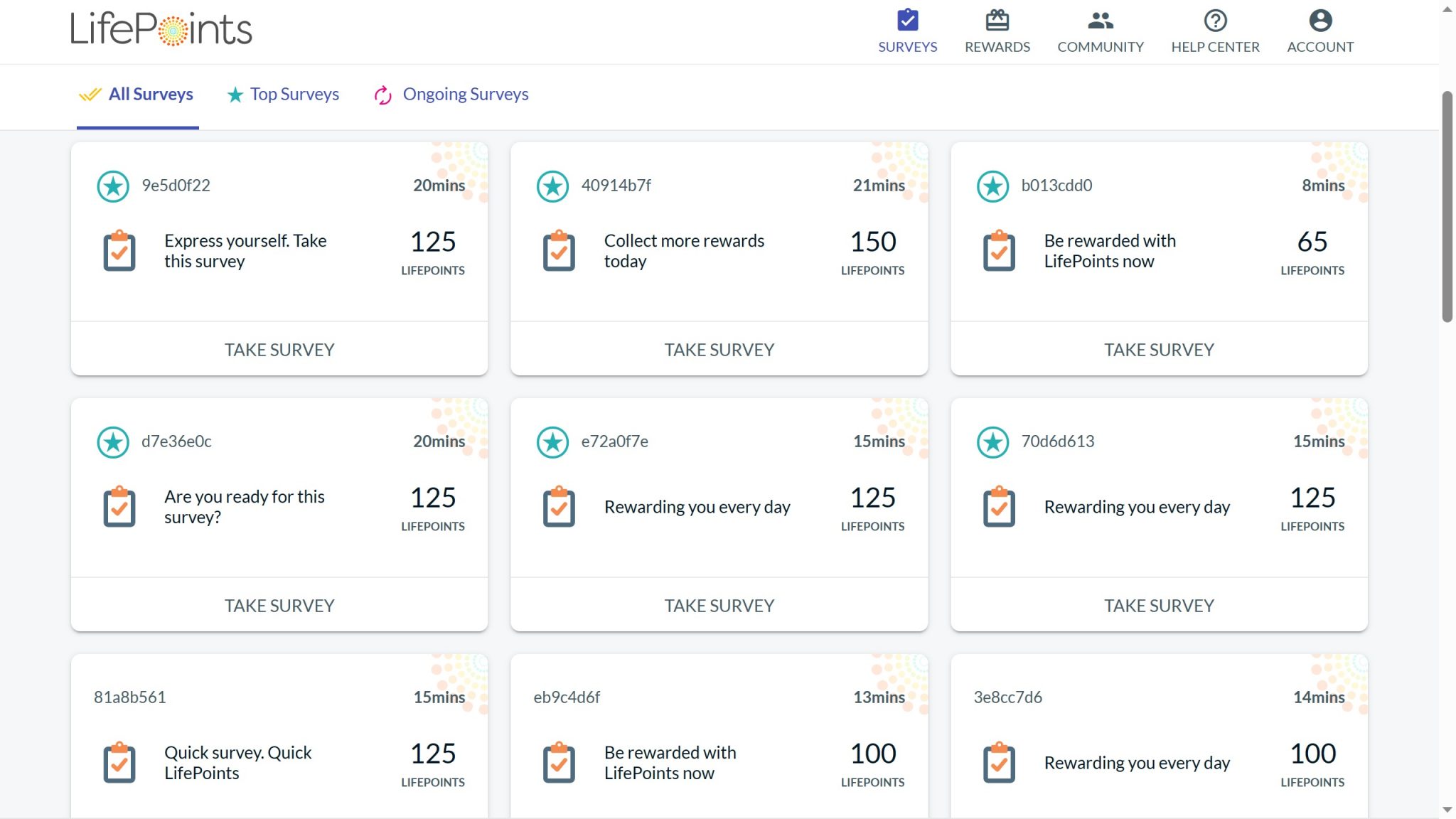Click clipboard icon beside 'Are you ready for this survey?'
The height and width of the screenshot is (819, 1456).
[x=119, y=506]
